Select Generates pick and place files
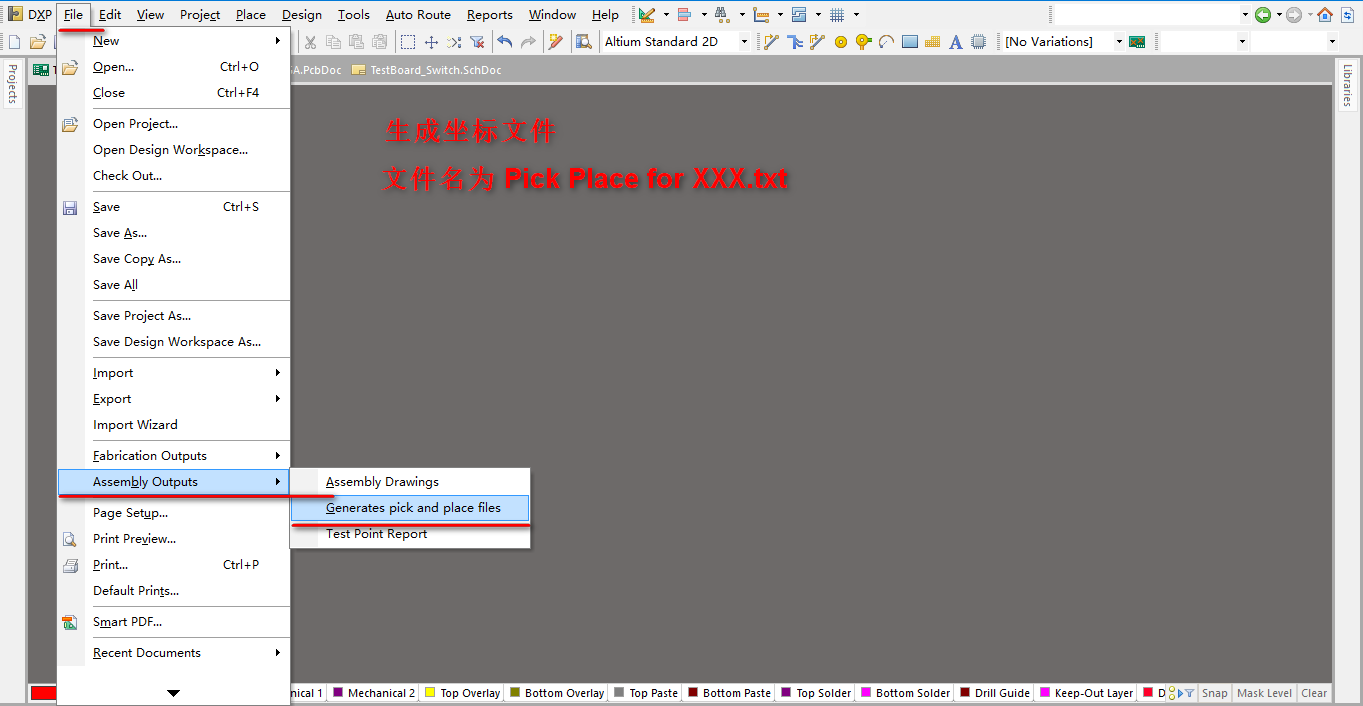Viewport: 1363px width, 706px height. (x=413, y=508)
